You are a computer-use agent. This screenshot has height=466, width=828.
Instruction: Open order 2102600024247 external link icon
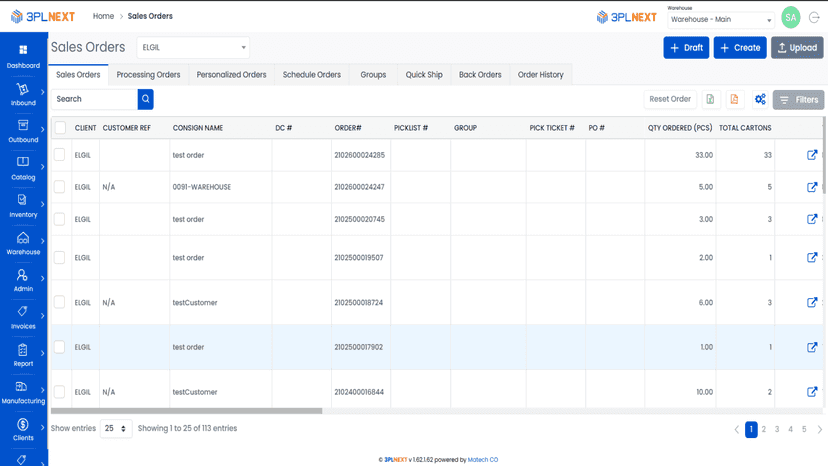tap(812, 187)
